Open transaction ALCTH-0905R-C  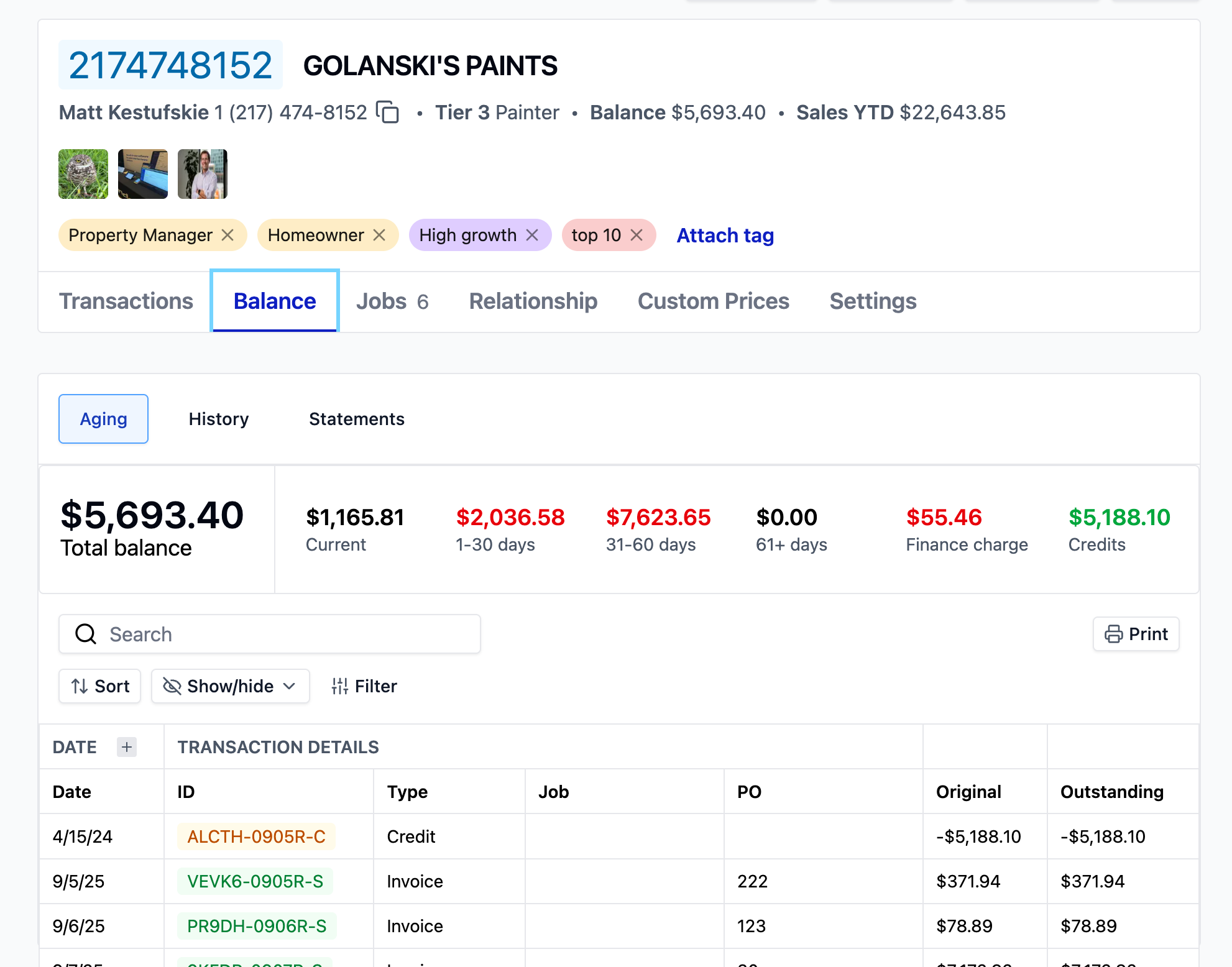coord(256,836)
